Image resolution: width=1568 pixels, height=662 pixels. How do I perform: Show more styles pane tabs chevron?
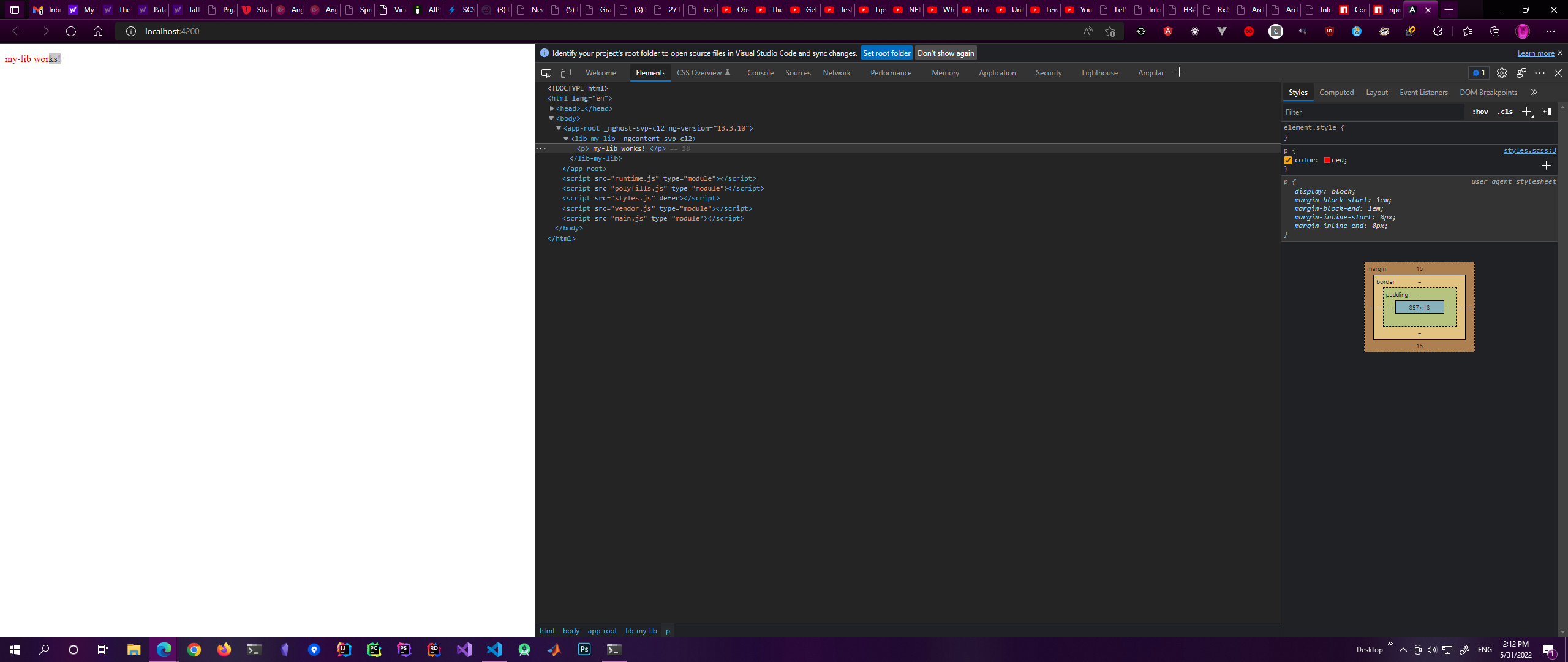tap(1534, 93)
